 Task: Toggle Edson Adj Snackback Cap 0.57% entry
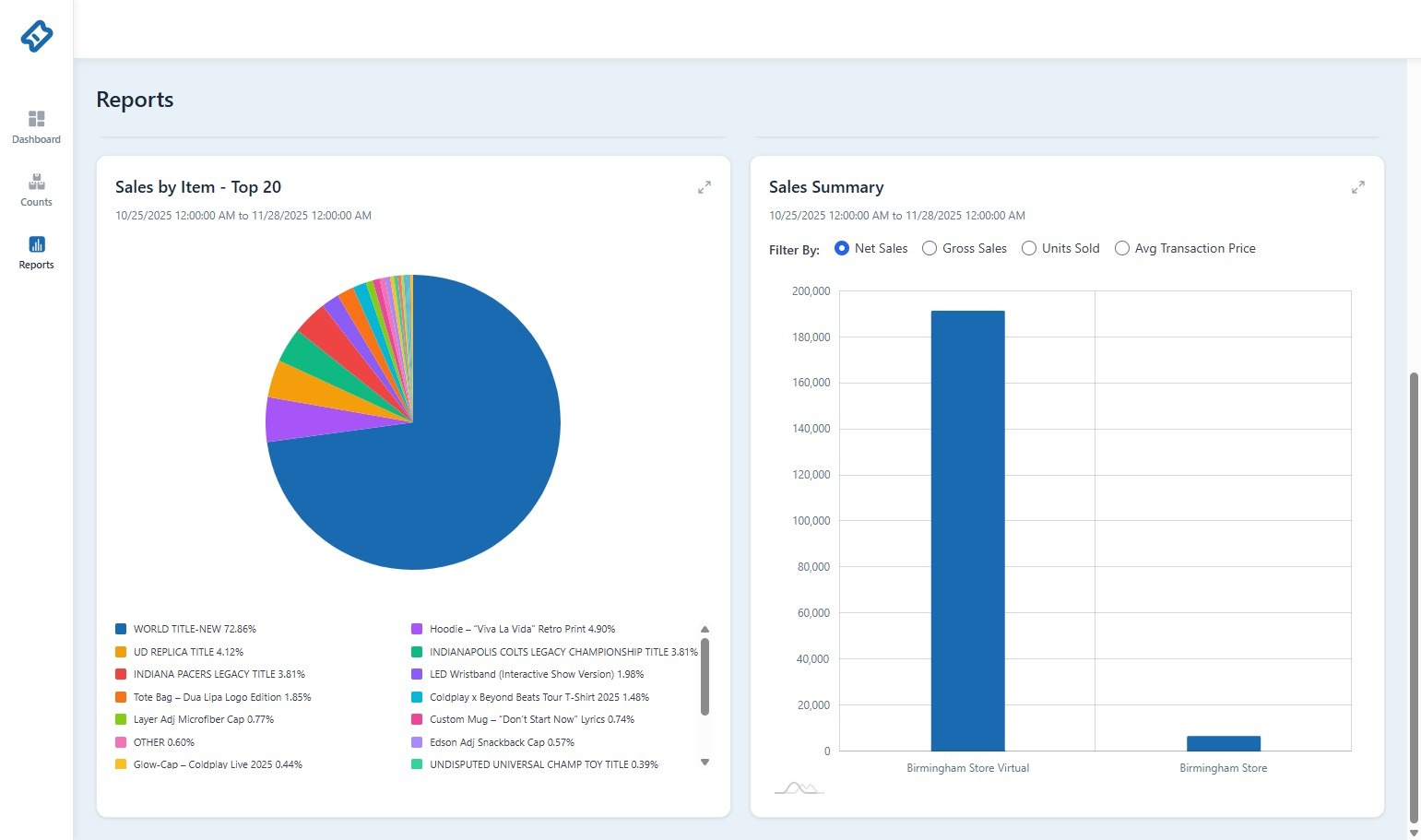[x=493, y=742]
